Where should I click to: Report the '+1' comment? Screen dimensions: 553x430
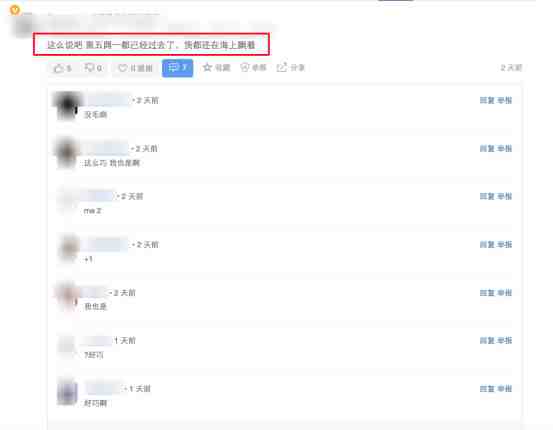pos(504,244)
